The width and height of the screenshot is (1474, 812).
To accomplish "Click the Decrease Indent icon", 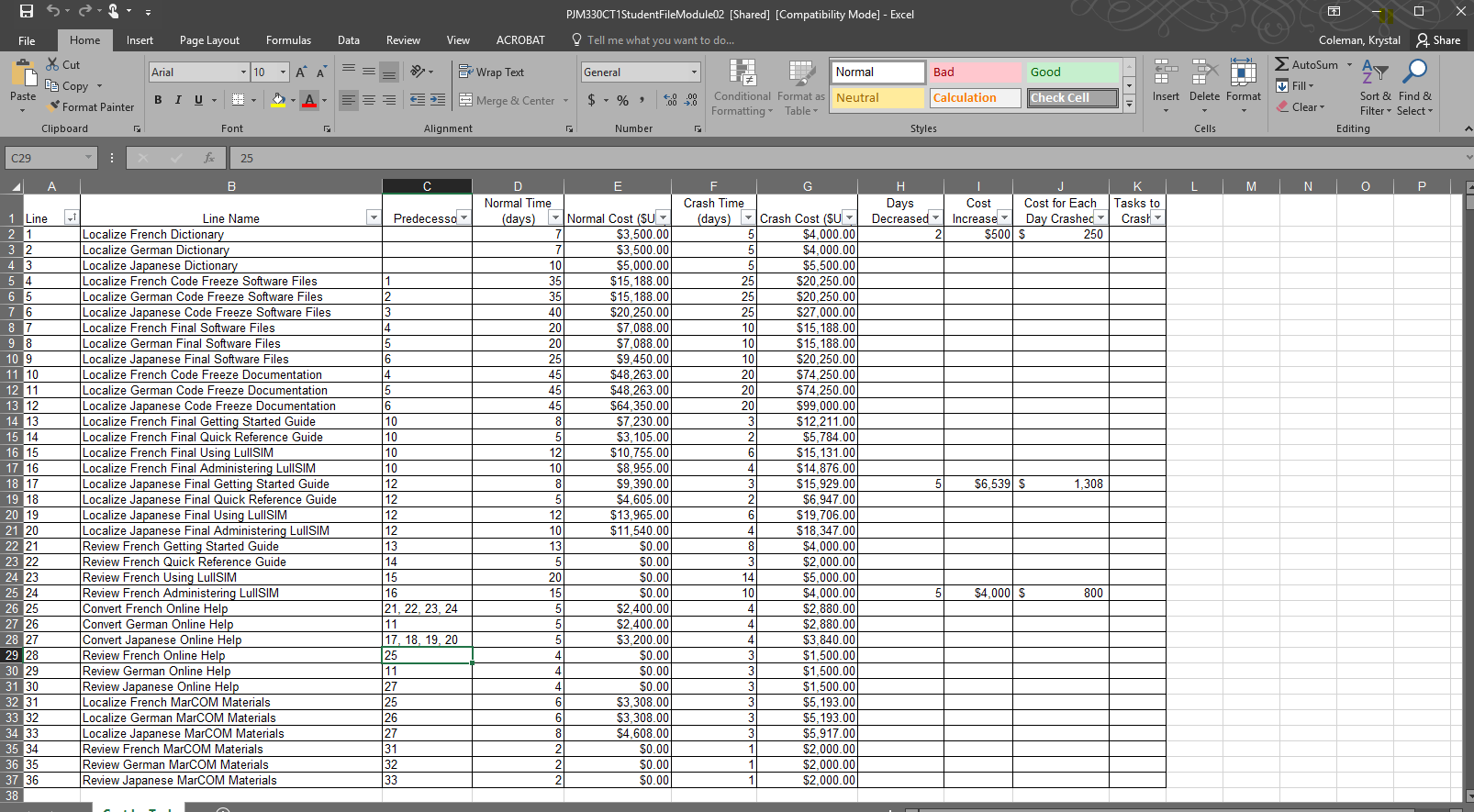I will pos(418,100).
